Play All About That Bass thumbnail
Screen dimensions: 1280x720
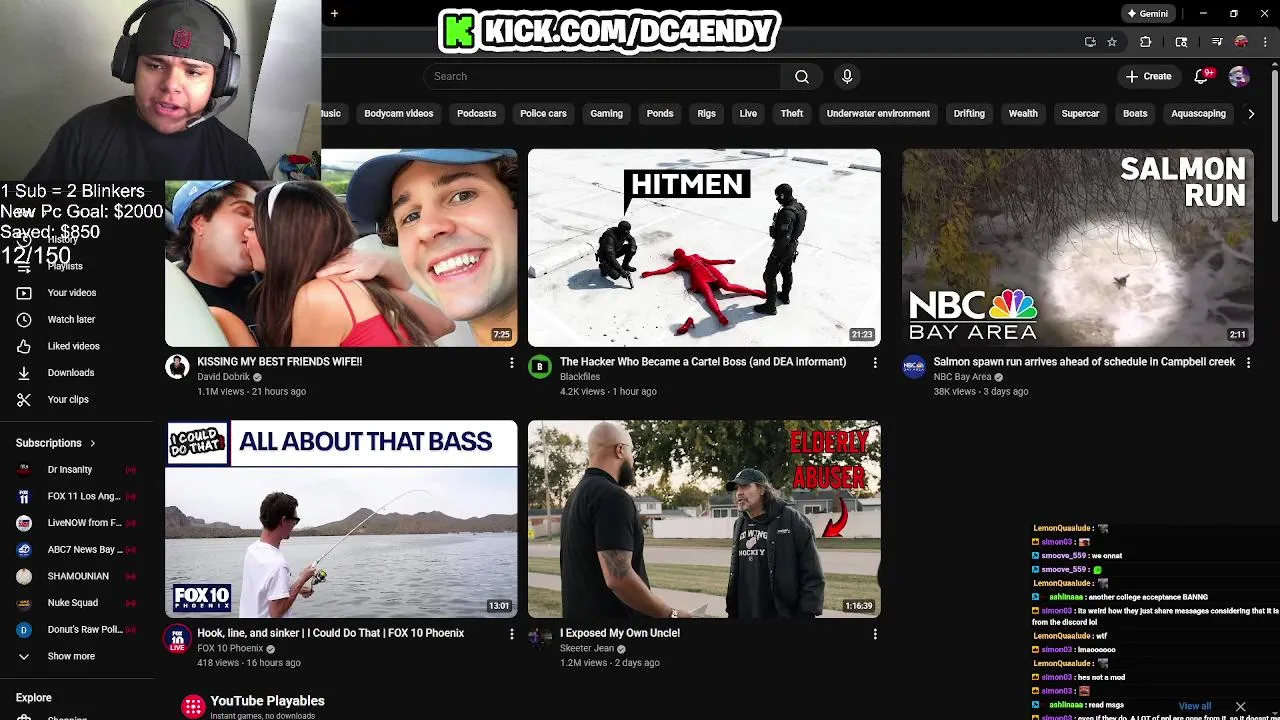point(341,519)
